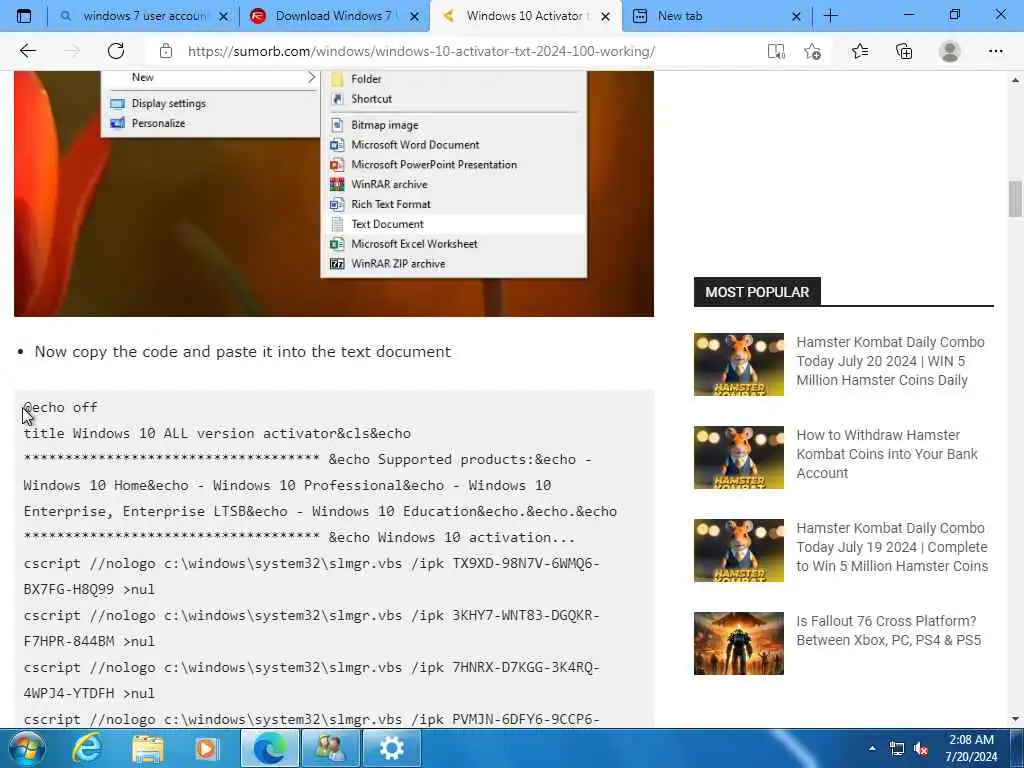Screen dimensions: 1024x768
Task: Open User Accounts taskbar window
Action: coord(330,748)
